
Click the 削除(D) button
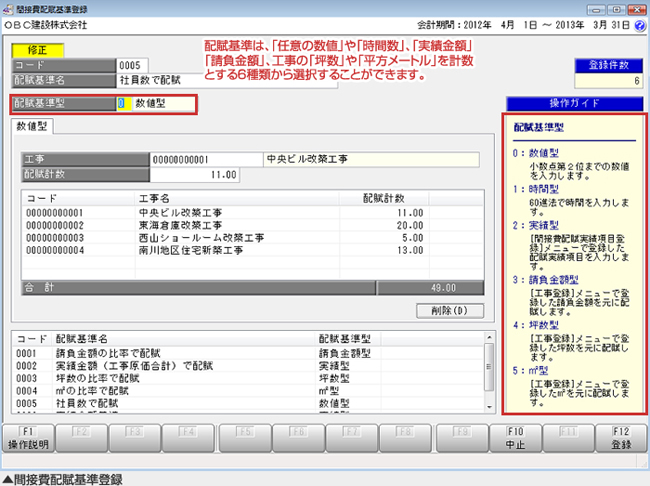click(450, 311)
